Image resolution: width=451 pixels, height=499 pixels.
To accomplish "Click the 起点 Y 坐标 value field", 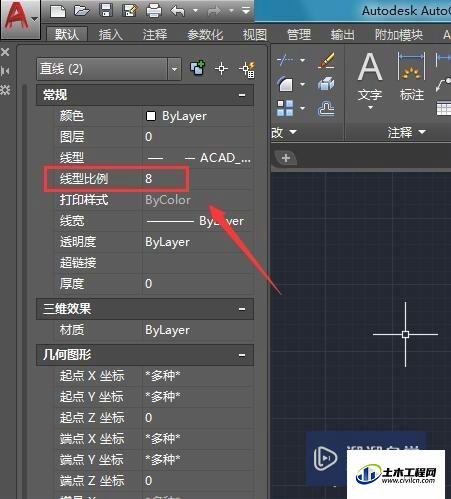I will (x=198, y=397).
